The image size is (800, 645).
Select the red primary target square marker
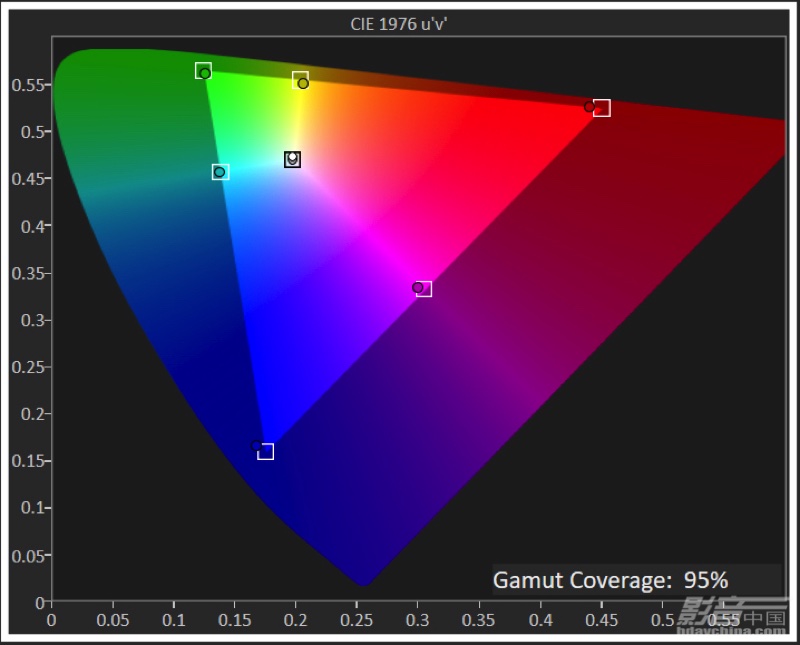pyautogui.click(x=602, y=108)
